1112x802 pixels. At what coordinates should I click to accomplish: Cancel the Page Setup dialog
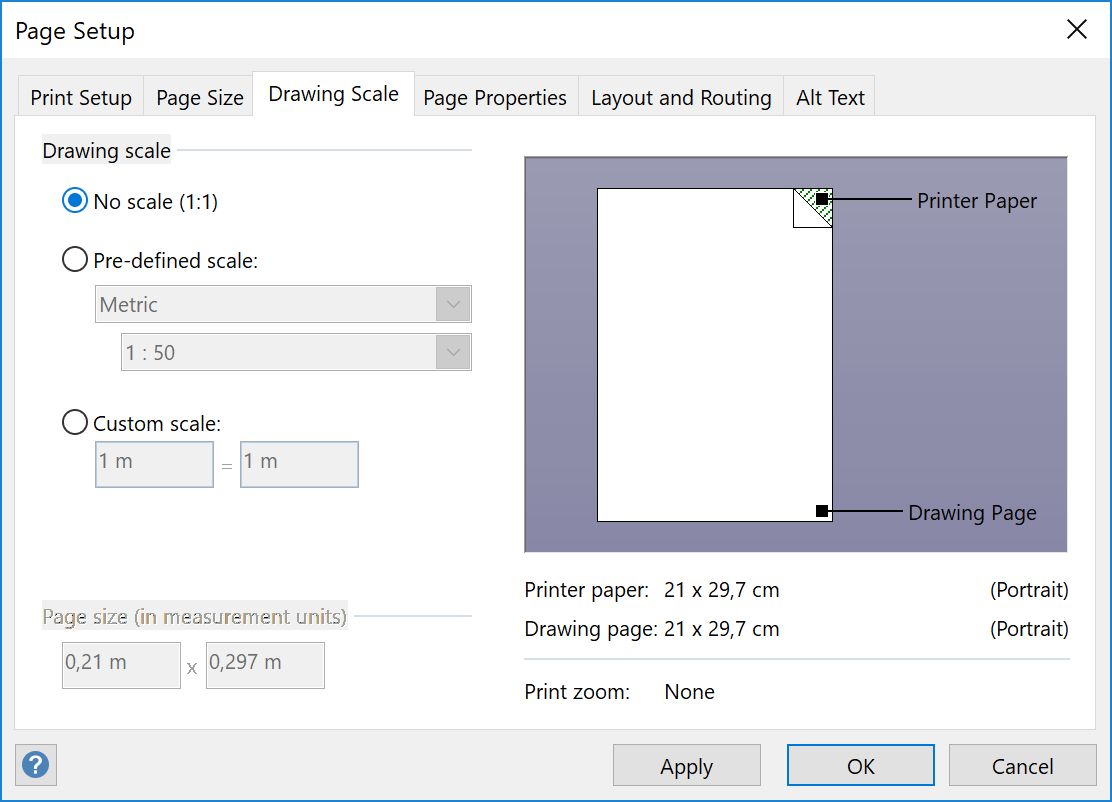coord(1022,765)
